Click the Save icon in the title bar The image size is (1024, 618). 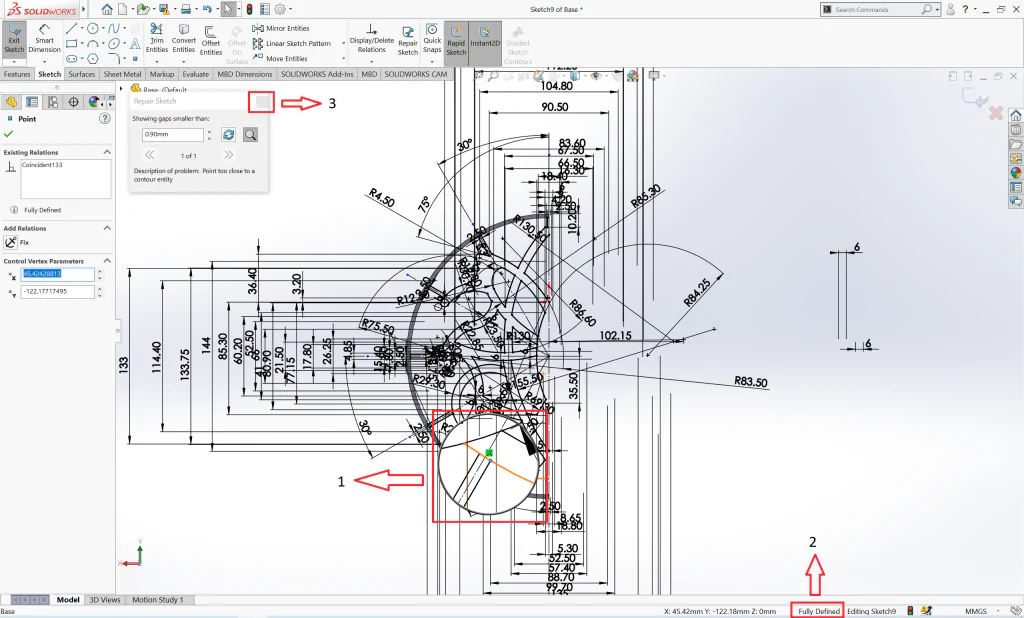(164, 9)
